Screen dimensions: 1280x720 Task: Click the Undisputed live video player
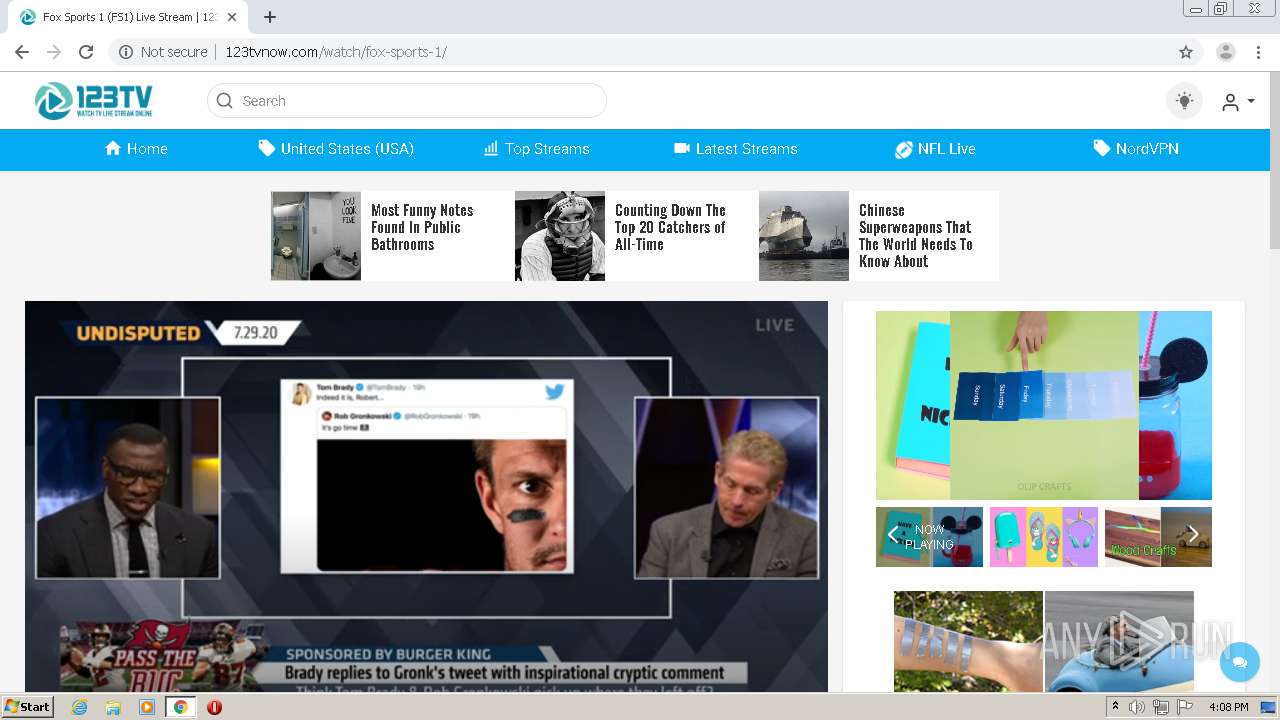click(426, 496)
